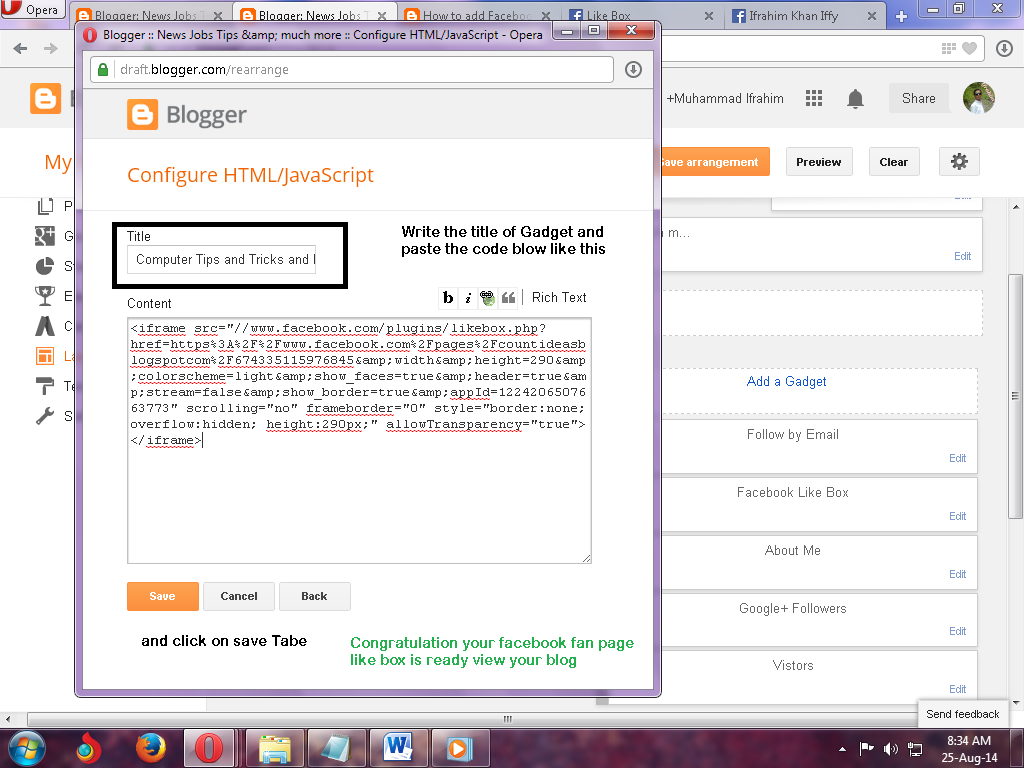Screen dimensions: 1024x768
Task: Open Speed Dial grid icon in main address bar
Action: tap(948, 48)
